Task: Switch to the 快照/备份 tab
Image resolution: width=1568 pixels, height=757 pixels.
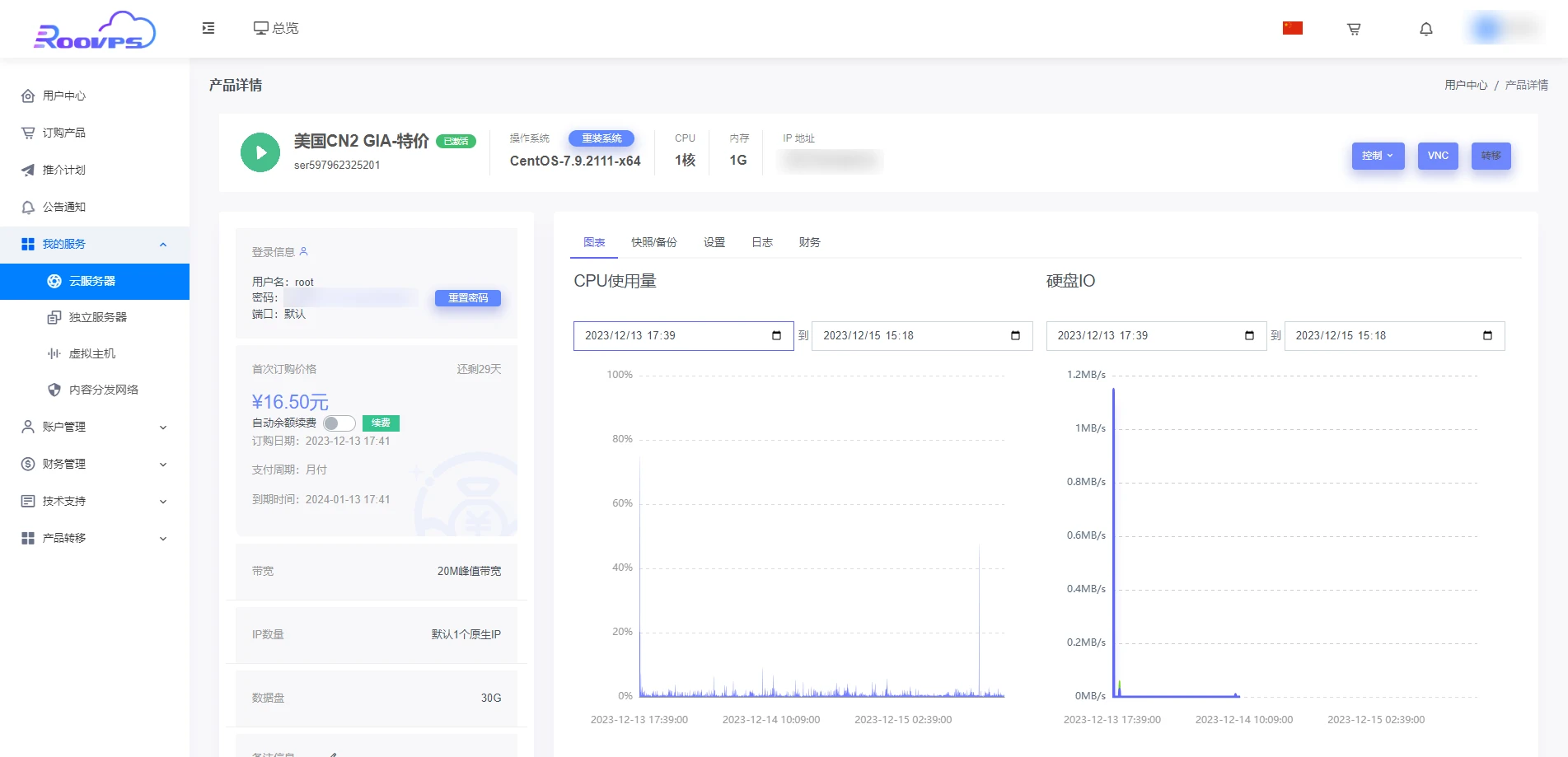Action: pyautogui.click(x=653, y=242)
